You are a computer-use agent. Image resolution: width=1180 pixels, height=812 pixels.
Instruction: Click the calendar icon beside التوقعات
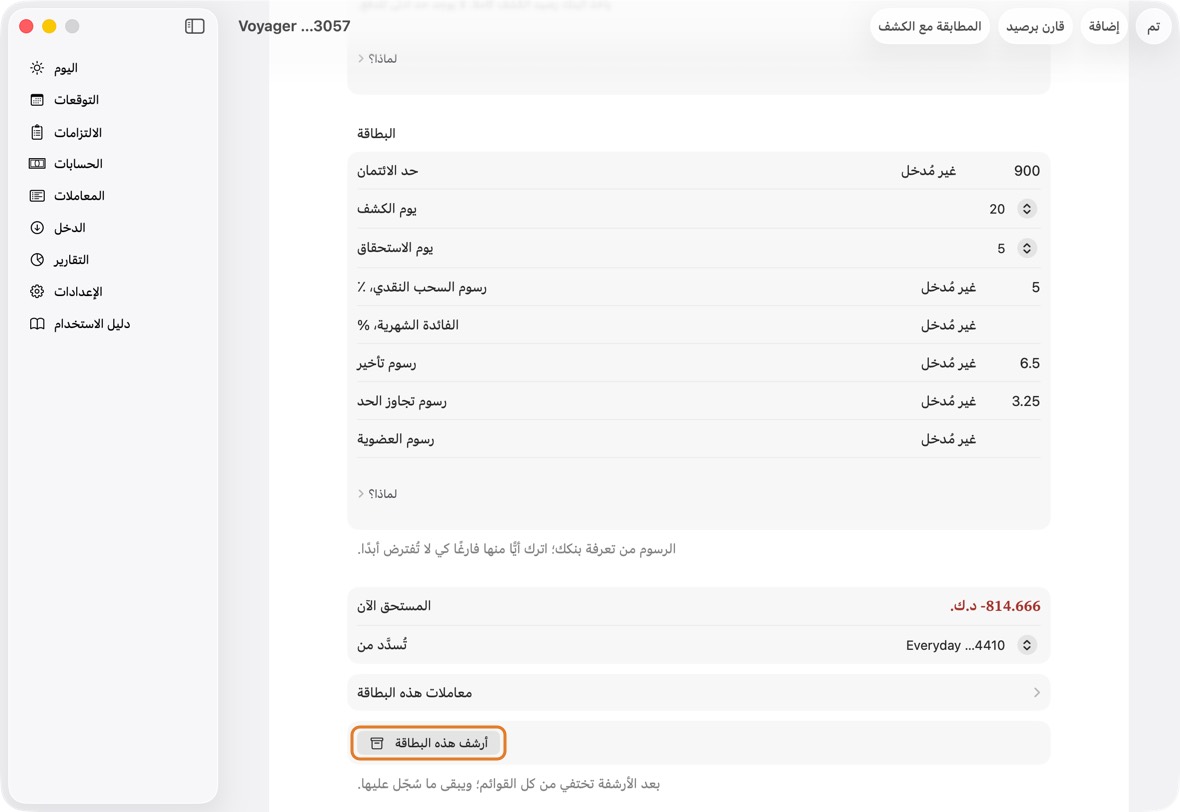point(37,99)
